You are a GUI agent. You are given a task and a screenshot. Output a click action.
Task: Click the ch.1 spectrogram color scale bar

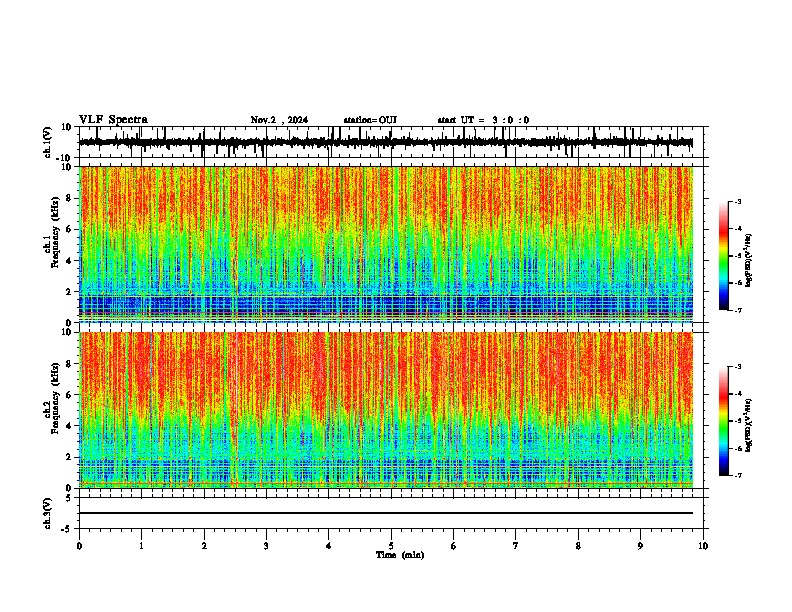[x=724, y=256]
